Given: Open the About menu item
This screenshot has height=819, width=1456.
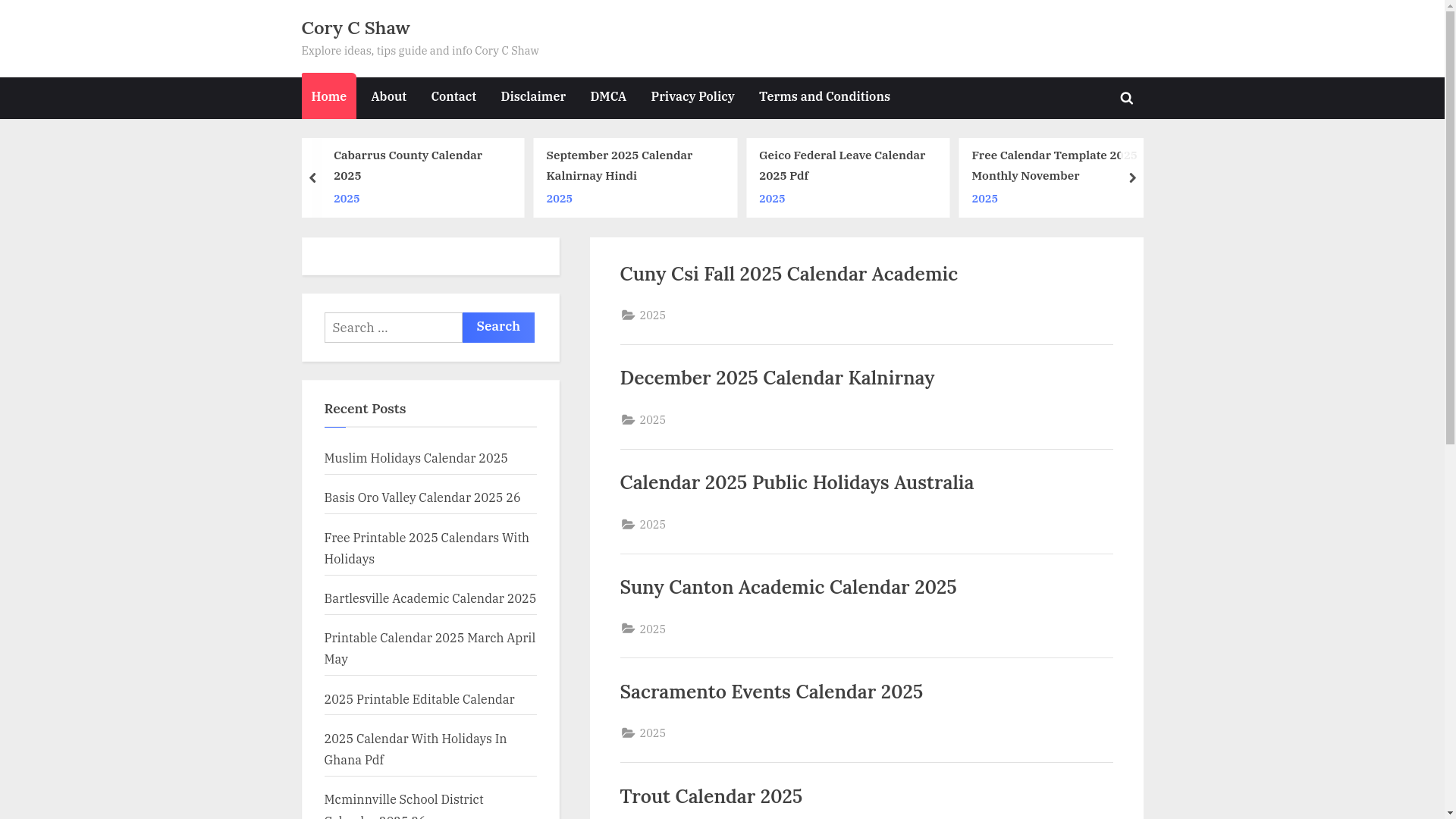Looking at the screenshot, I should pyautogui.click(x=388, y=96).
